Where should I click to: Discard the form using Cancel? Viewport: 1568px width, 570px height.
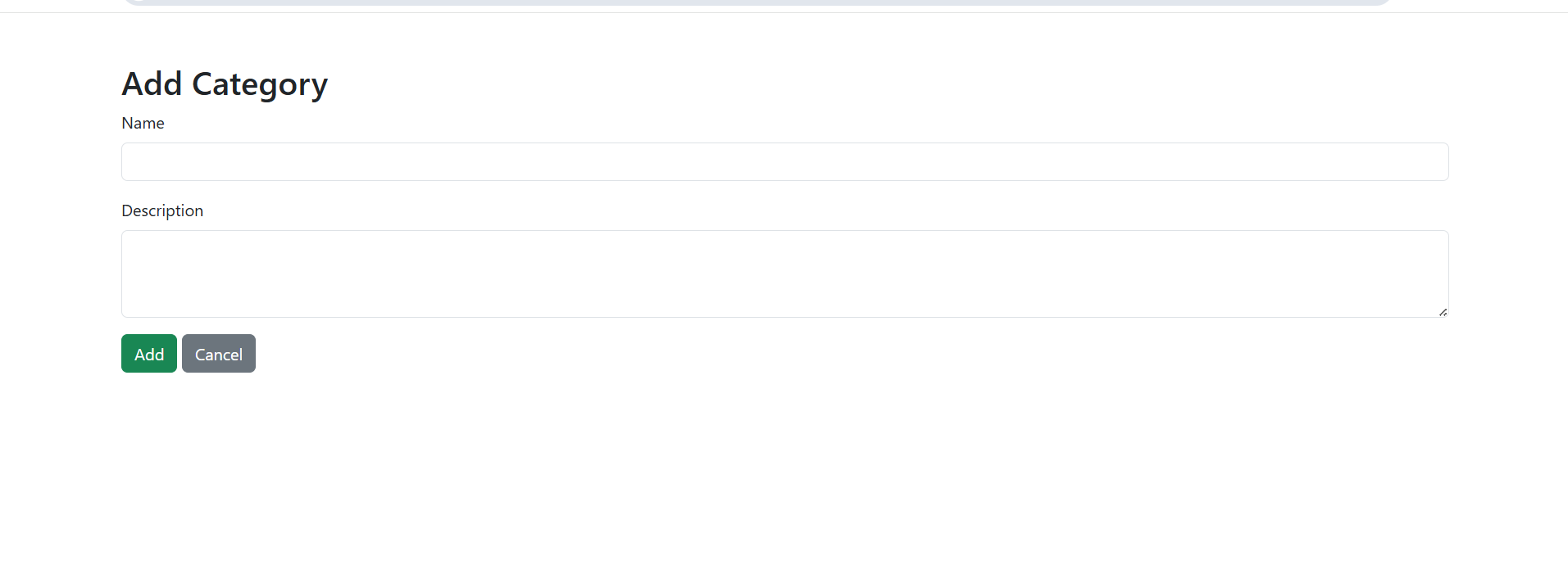[x=219, y=354]
